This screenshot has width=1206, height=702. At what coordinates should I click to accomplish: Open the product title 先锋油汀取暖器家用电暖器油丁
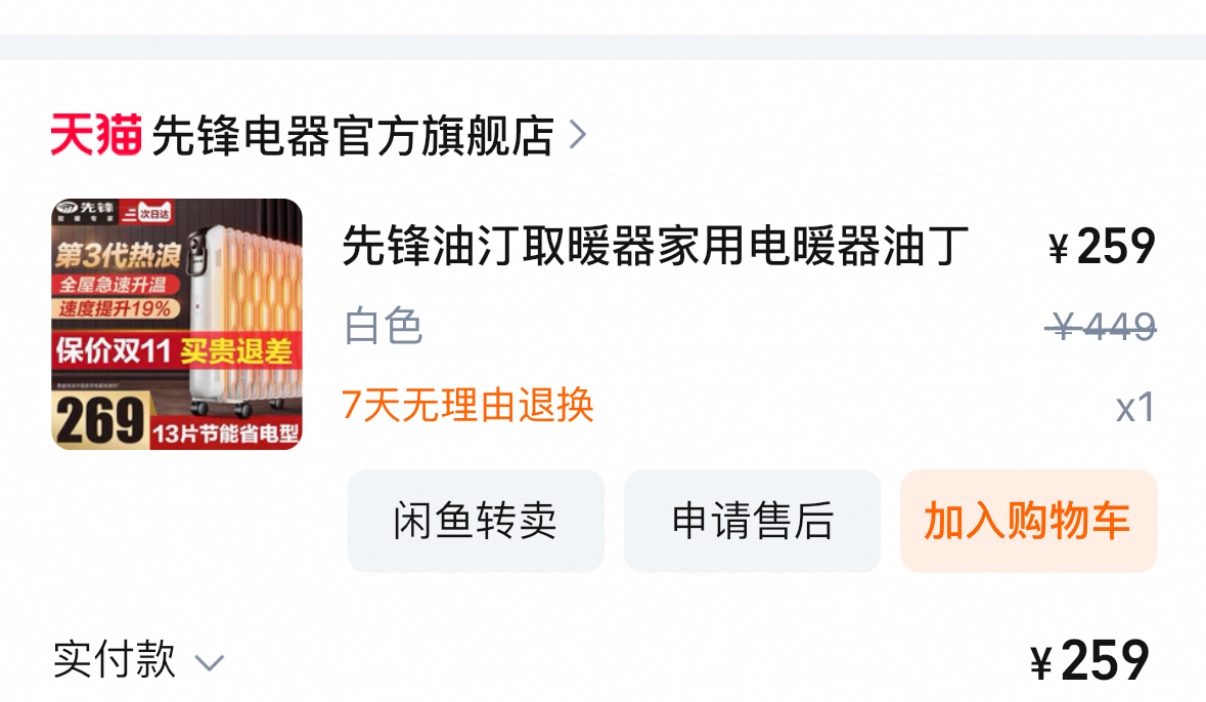pos(656,246)
